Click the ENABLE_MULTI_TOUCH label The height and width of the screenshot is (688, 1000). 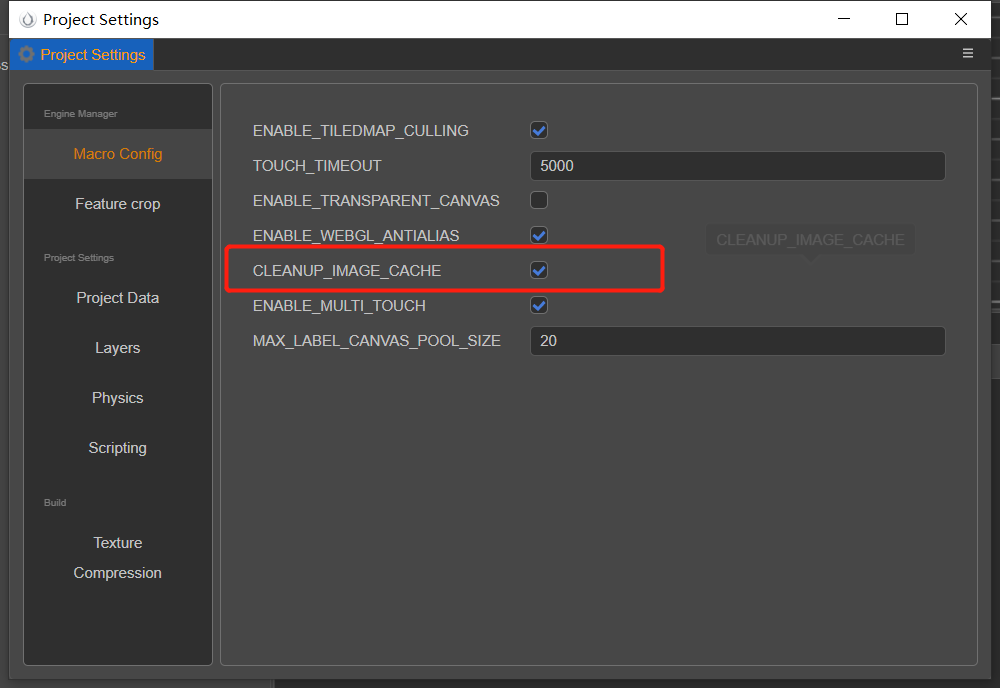coord(339,305)
